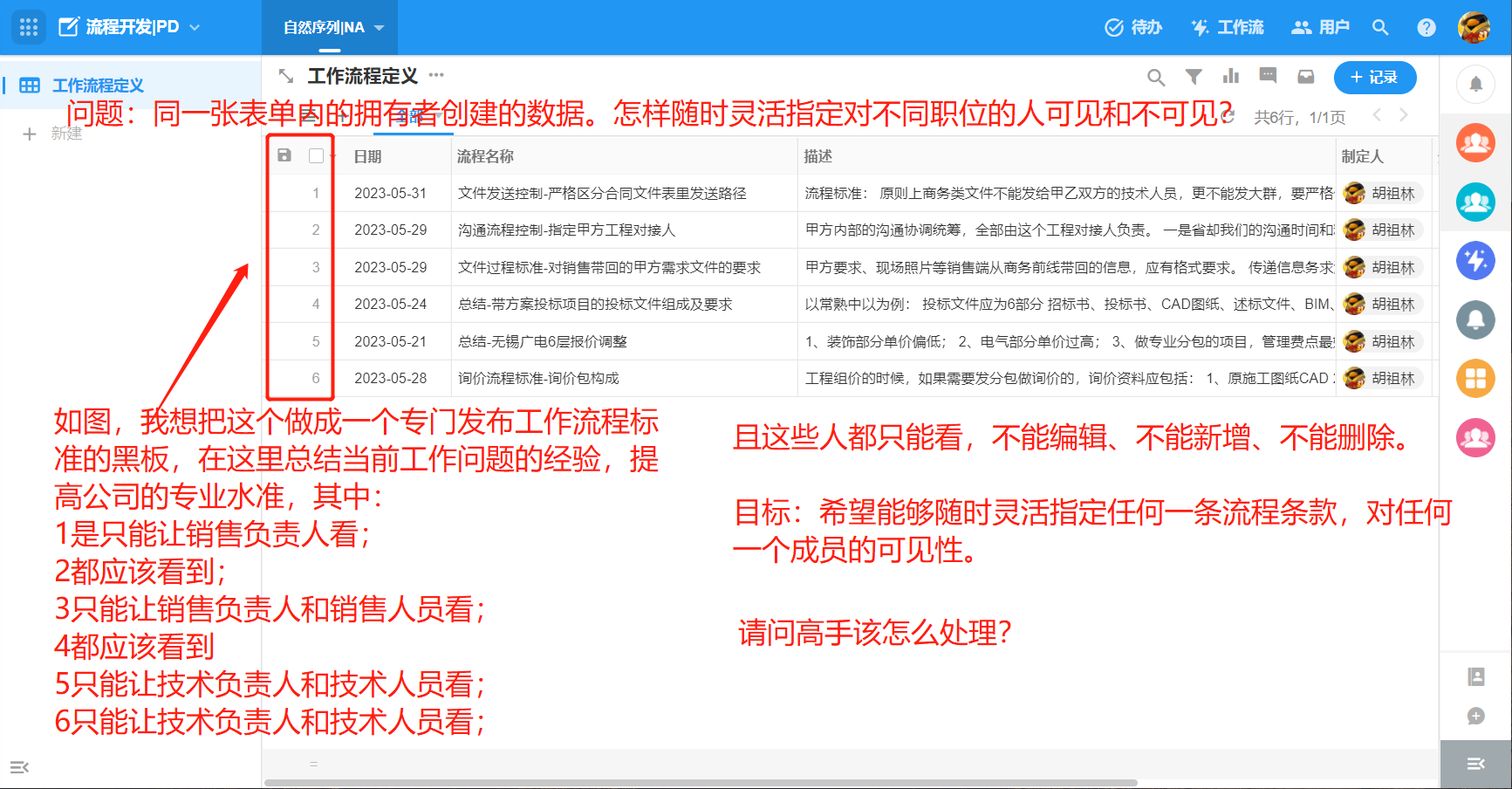Open the search icon in the table toolbar
Screen dimensions: 1512x789
pyautogui.click(x=1156, y=77)
